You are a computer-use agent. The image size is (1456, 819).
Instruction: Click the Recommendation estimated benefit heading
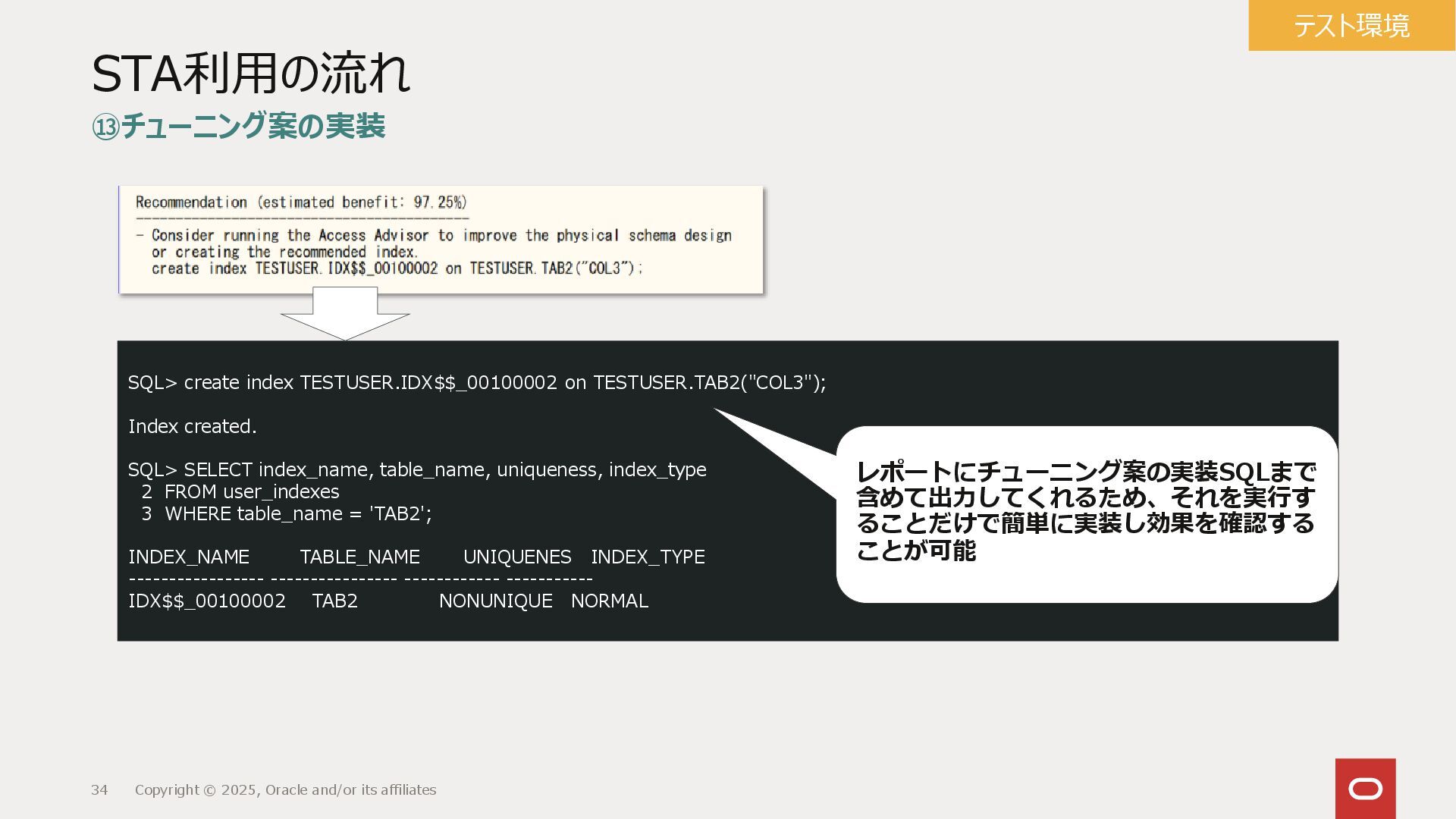(x=301, y=202)
